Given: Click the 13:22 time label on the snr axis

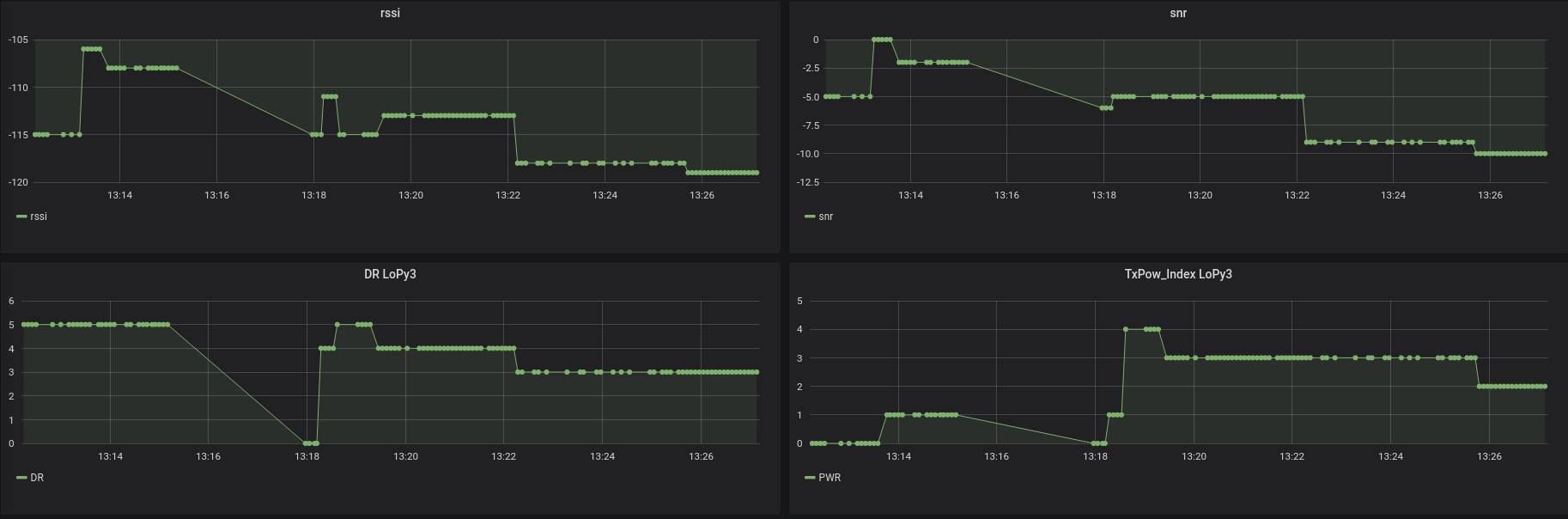Looking at the screenshot, I should point(1297,195).
